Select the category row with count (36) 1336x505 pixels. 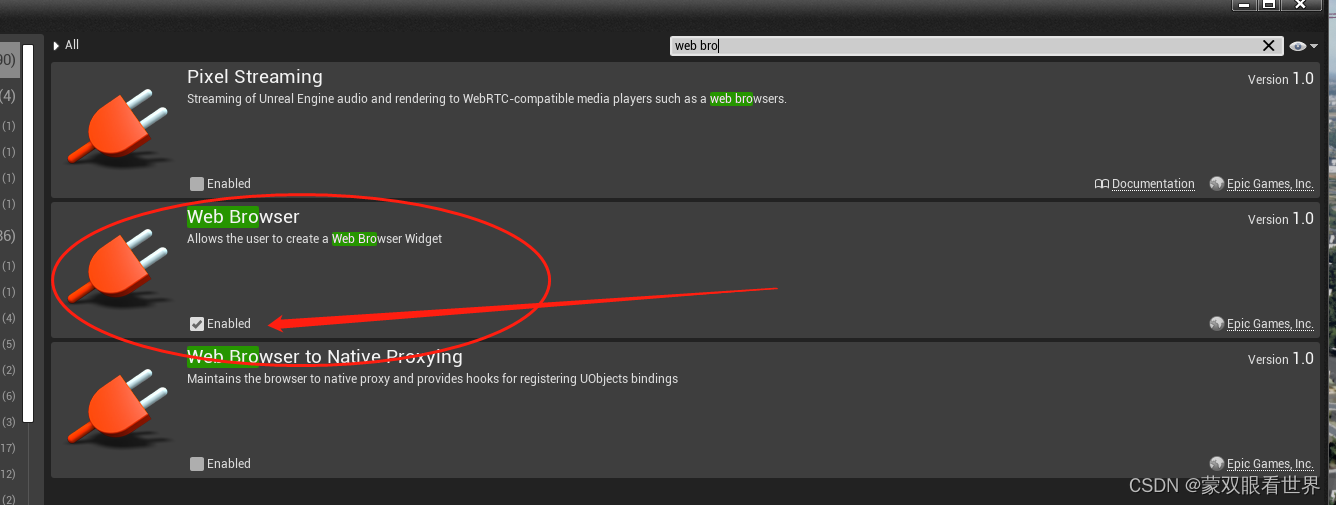pyautogui.click(x=9, y=236)
